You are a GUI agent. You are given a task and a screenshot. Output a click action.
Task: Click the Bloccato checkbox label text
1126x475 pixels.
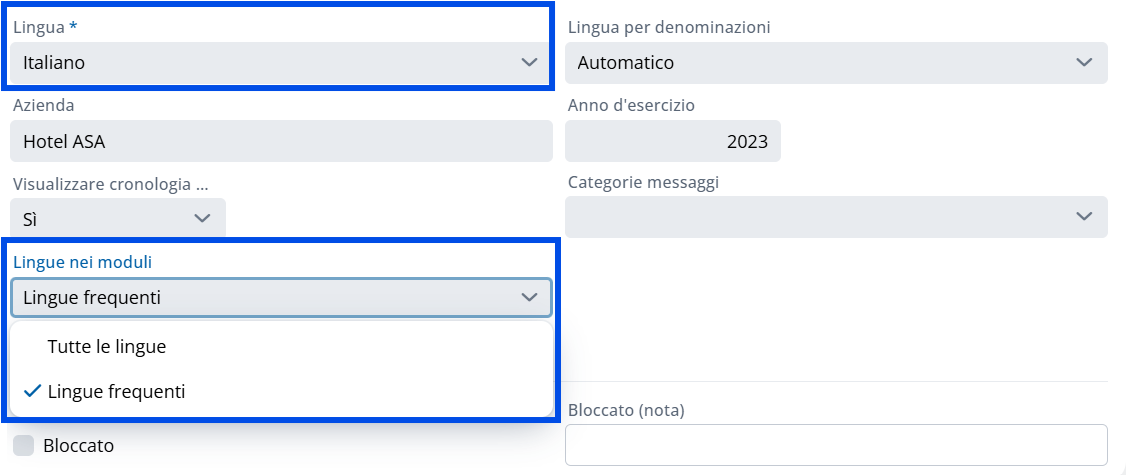tap(78, 445)
